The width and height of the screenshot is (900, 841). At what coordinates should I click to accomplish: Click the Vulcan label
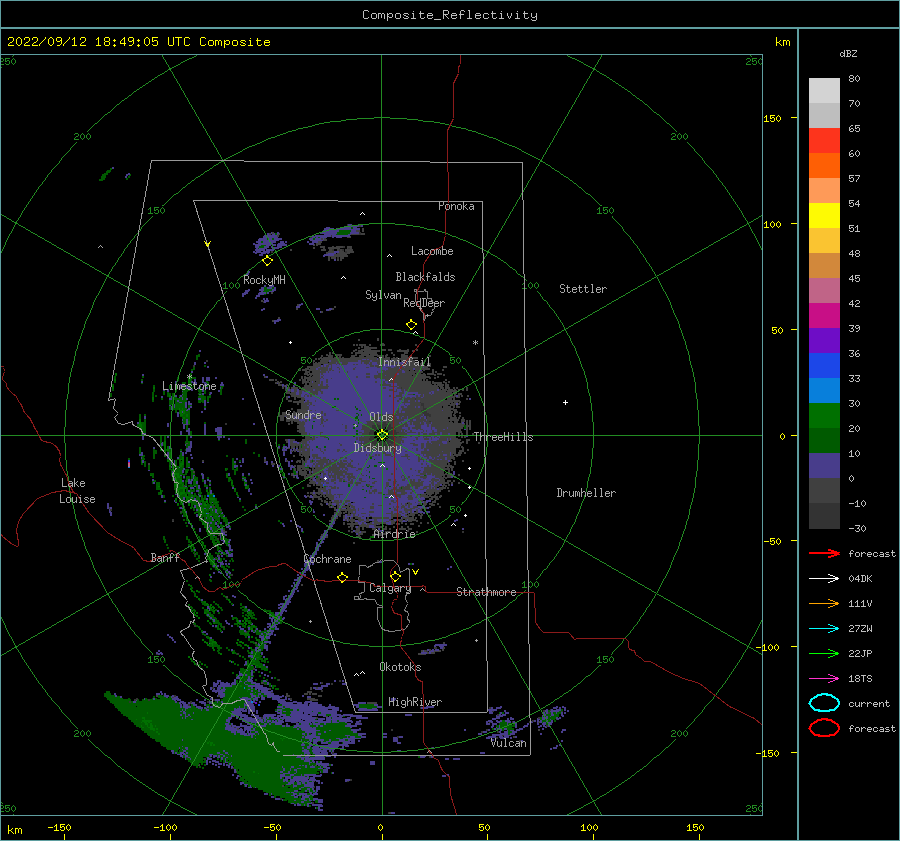(509, 743)
